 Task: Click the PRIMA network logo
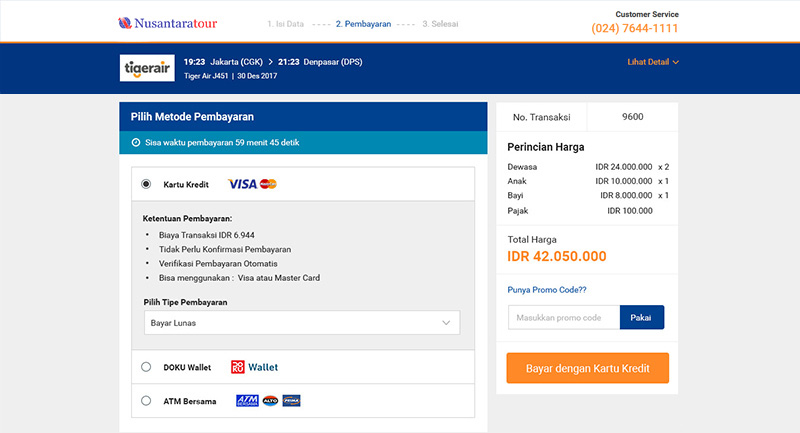pyautogui.click(x=291, y=401)
